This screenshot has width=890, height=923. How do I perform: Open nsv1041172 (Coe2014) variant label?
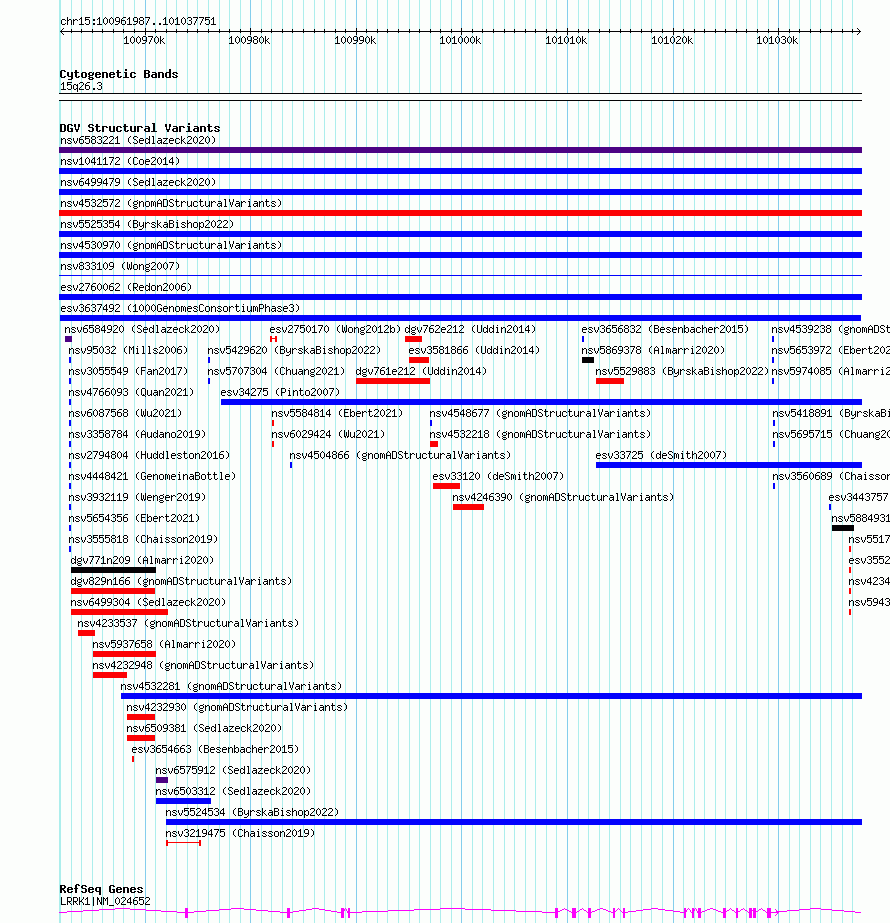pos(120,161)
